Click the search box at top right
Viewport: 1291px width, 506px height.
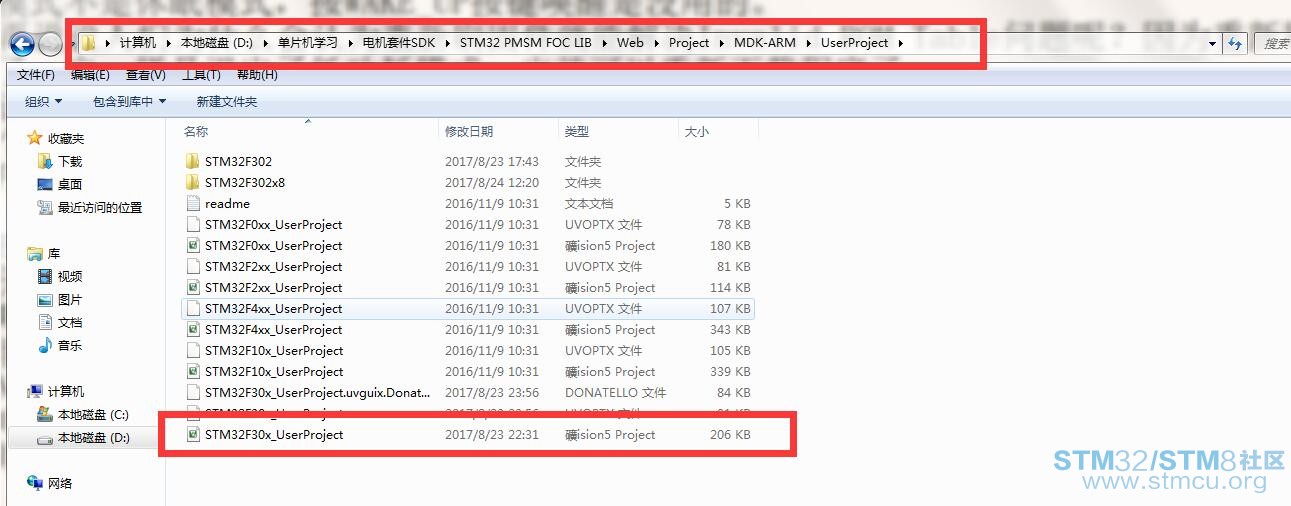point(1271,43)
